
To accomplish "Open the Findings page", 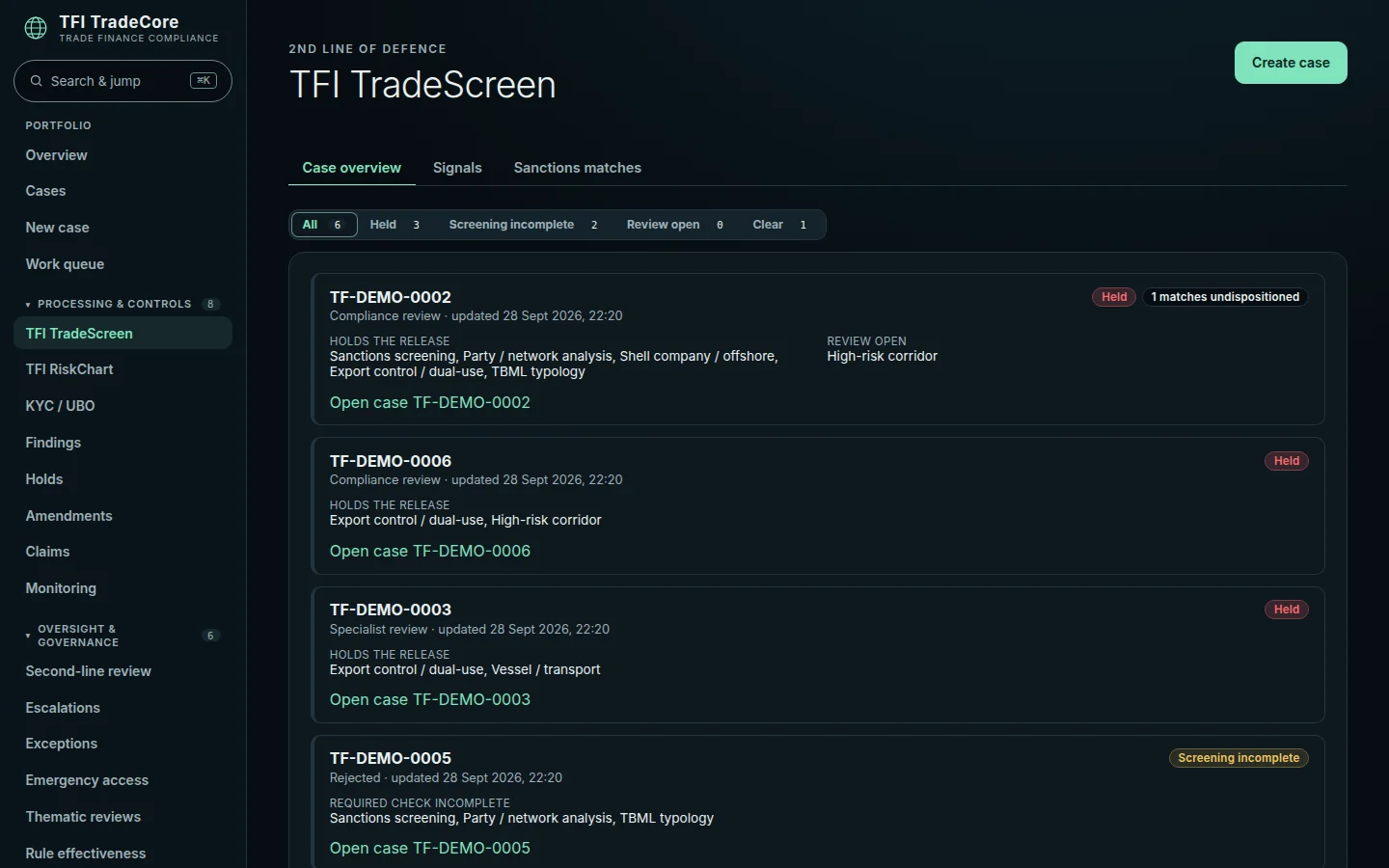I will [x=123, y=443].
